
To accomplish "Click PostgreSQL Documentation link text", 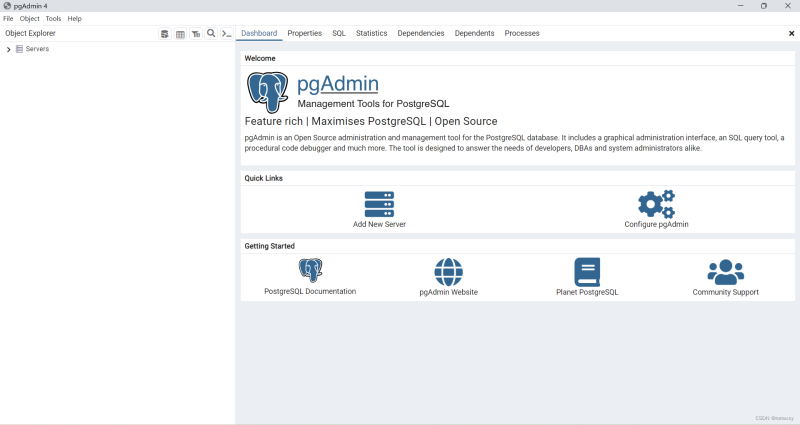I will click(310, 291).
